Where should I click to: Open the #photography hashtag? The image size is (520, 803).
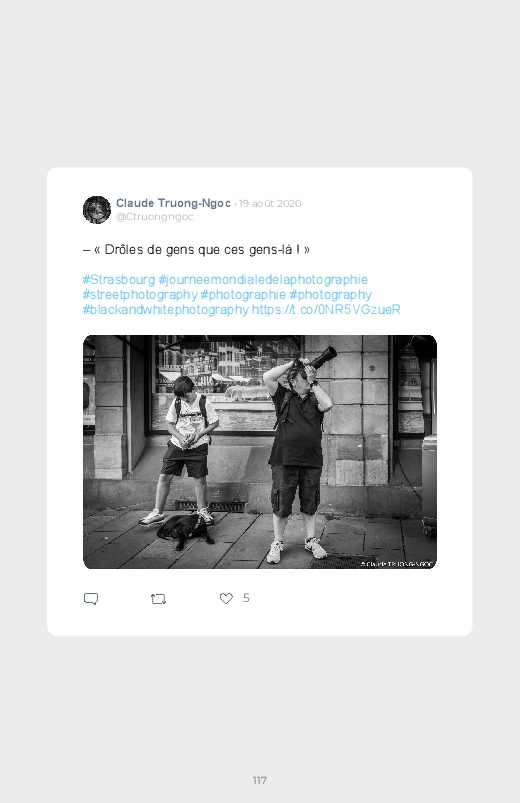[330, 294]
